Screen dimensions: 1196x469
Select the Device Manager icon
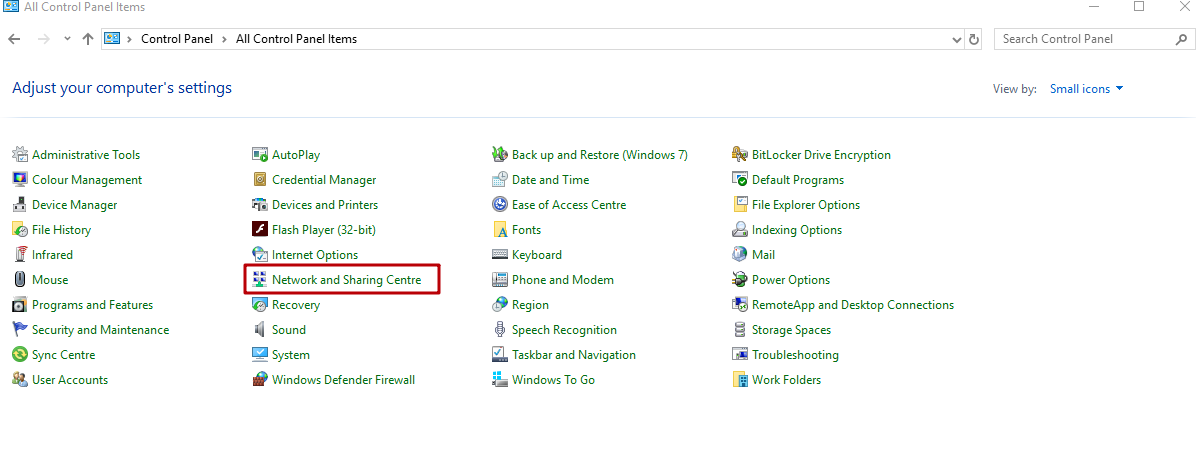(20, 205)
